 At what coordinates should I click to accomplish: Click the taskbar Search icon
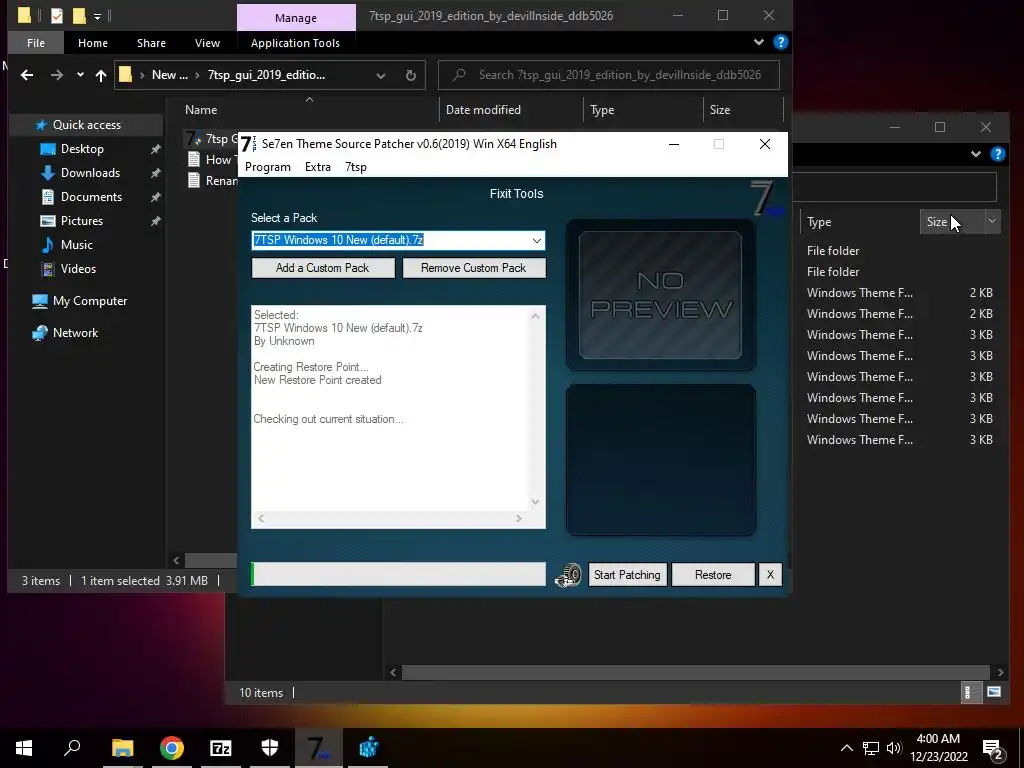(72, 748)
